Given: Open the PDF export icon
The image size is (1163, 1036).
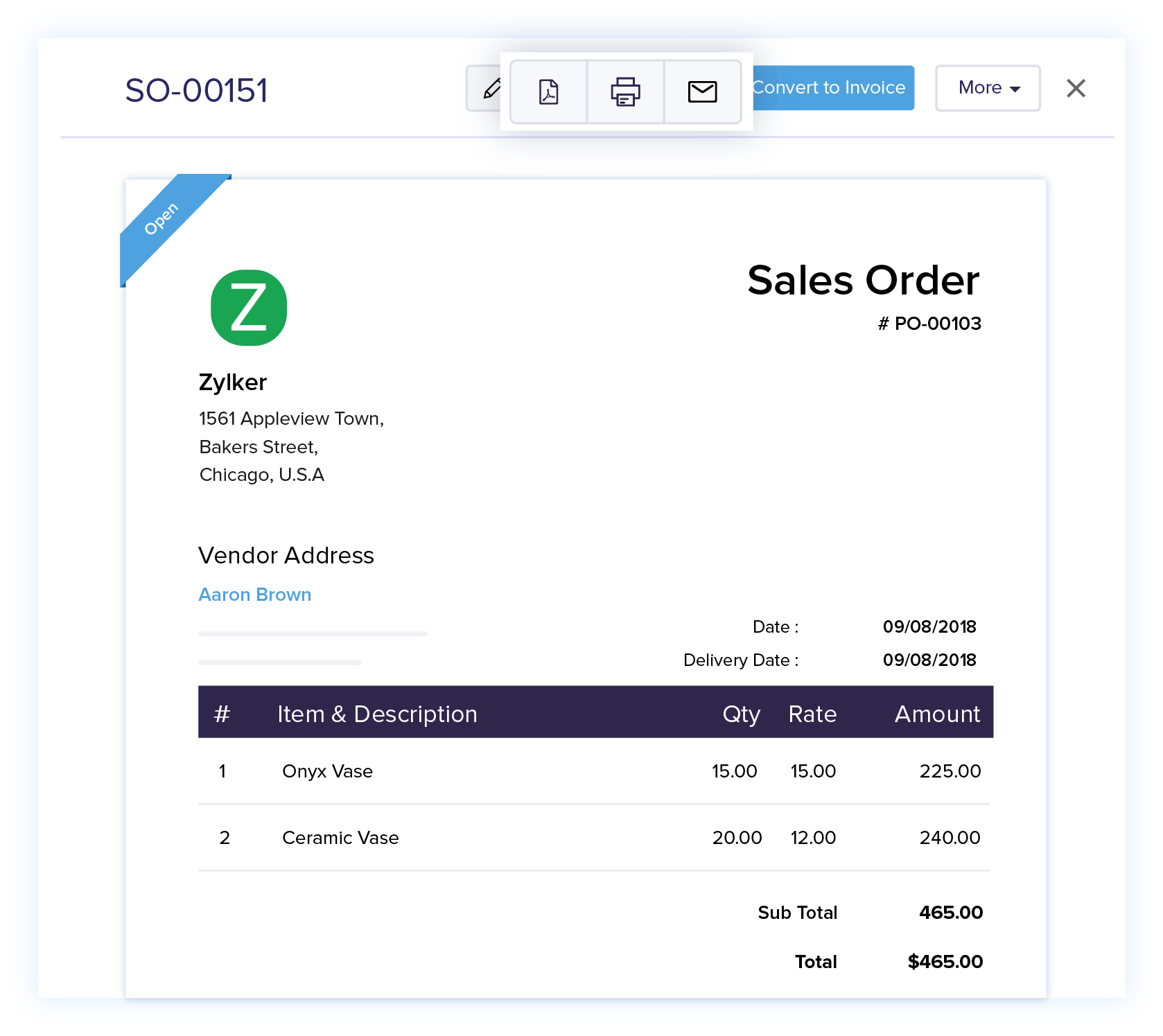Looking at the screenshot, I should tap(548, 91).
